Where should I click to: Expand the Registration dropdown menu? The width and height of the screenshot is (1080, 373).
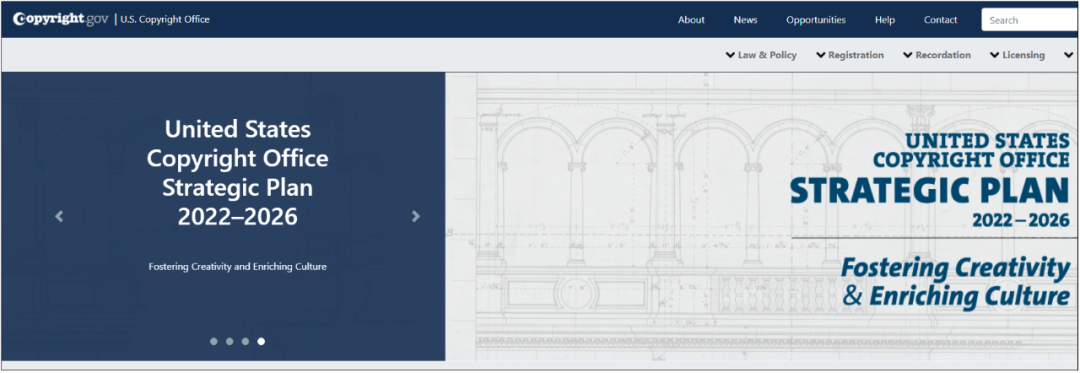tap(850, 55)
